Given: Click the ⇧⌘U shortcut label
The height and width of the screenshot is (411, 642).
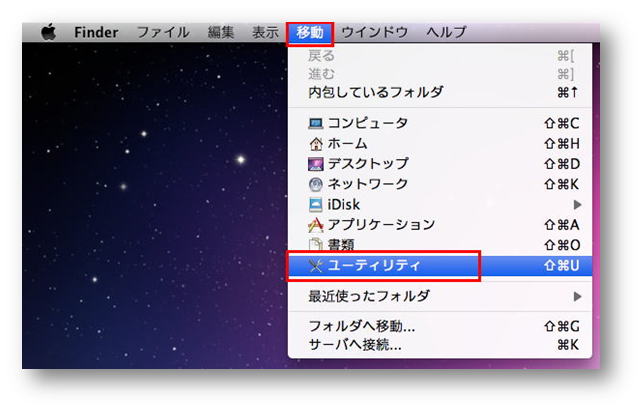Looking at the screenshot, I should tap(562, 266).
